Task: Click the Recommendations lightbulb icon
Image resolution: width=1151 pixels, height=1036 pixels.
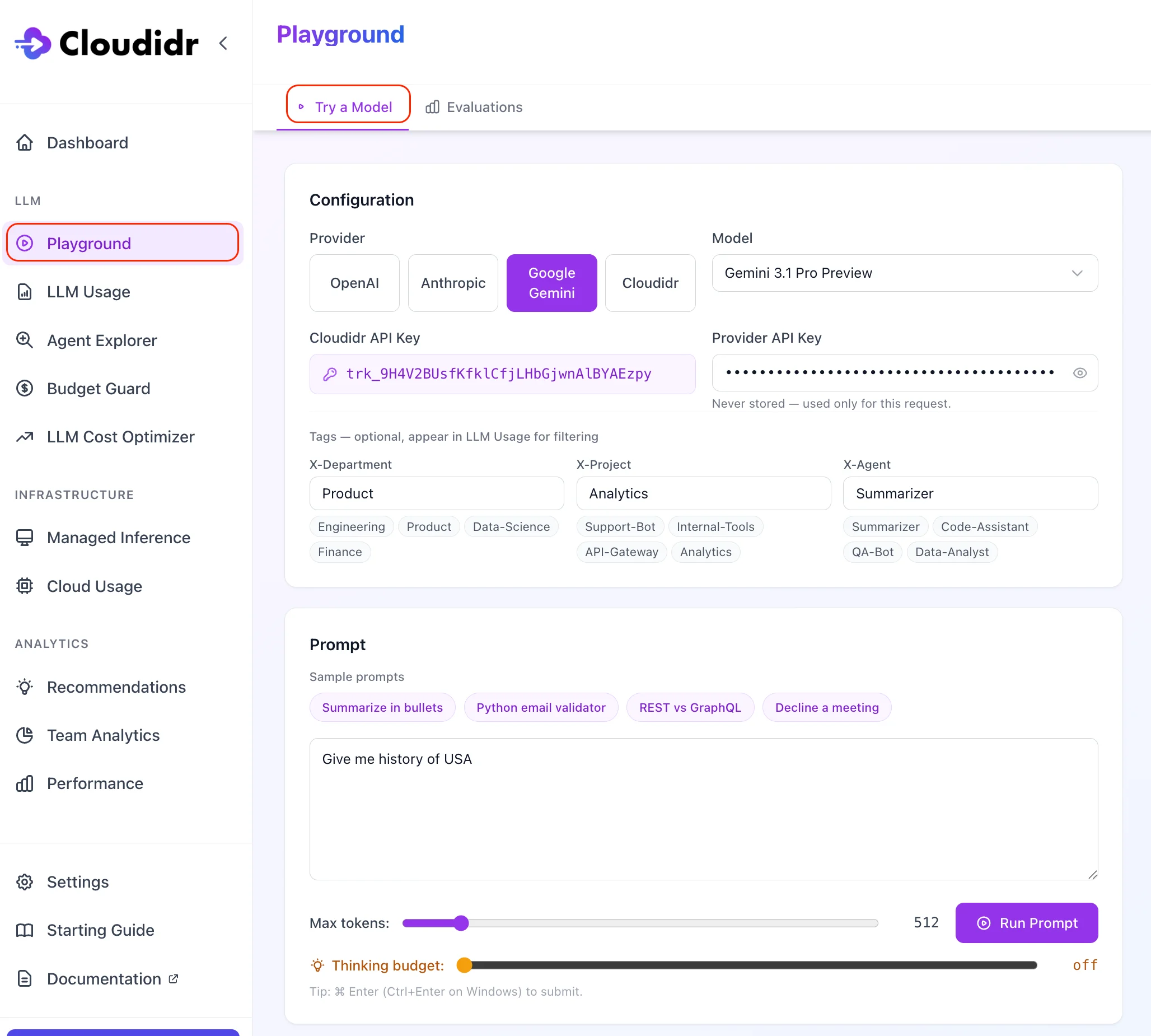Action: point(25,687)
